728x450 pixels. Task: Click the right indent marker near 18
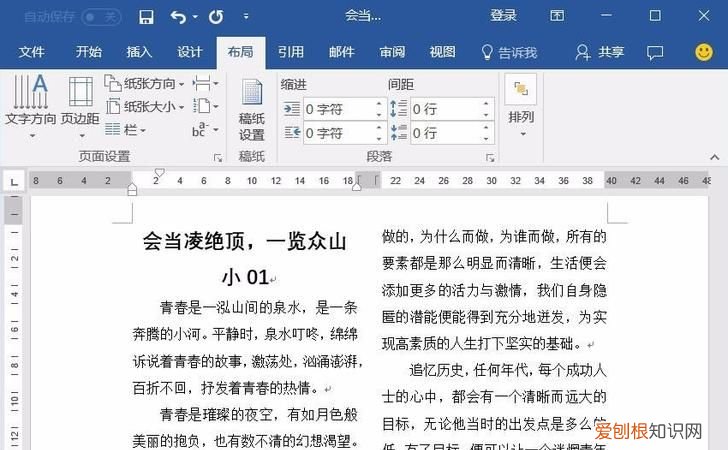[x=357, y=187]
